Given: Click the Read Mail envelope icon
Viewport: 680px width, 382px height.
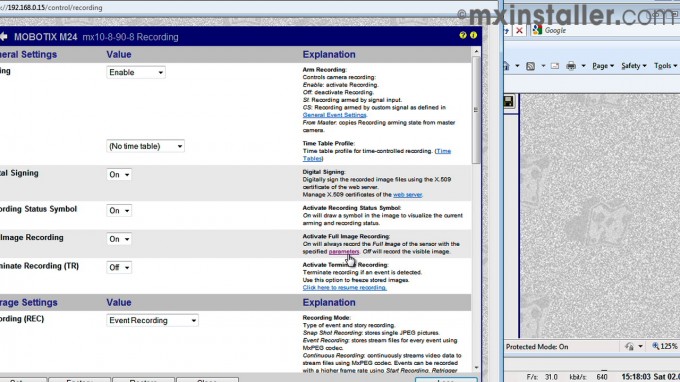Looking at the screenshot, I should pyautogui.click(x=555, y=66).
